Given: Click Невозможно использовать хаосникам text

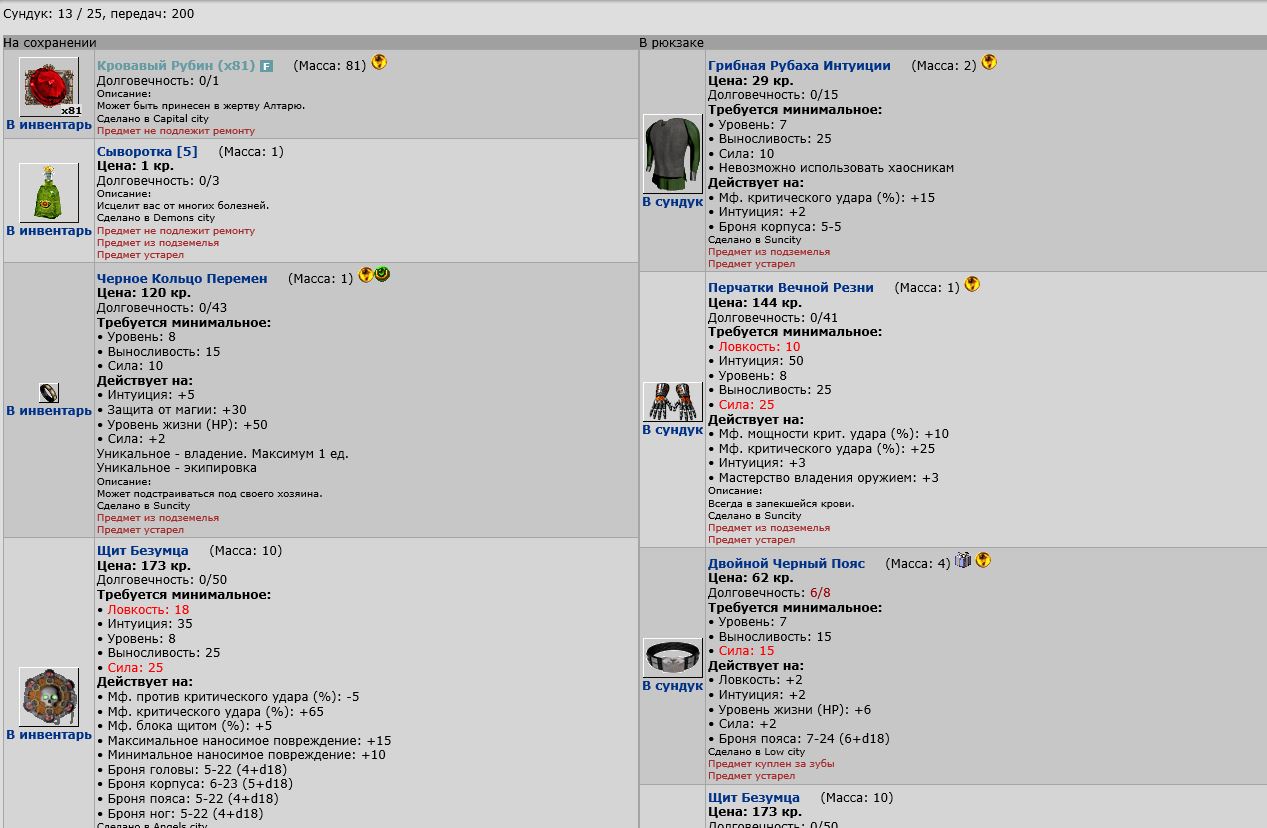Looking at the screenshot, I should (836, 168).
